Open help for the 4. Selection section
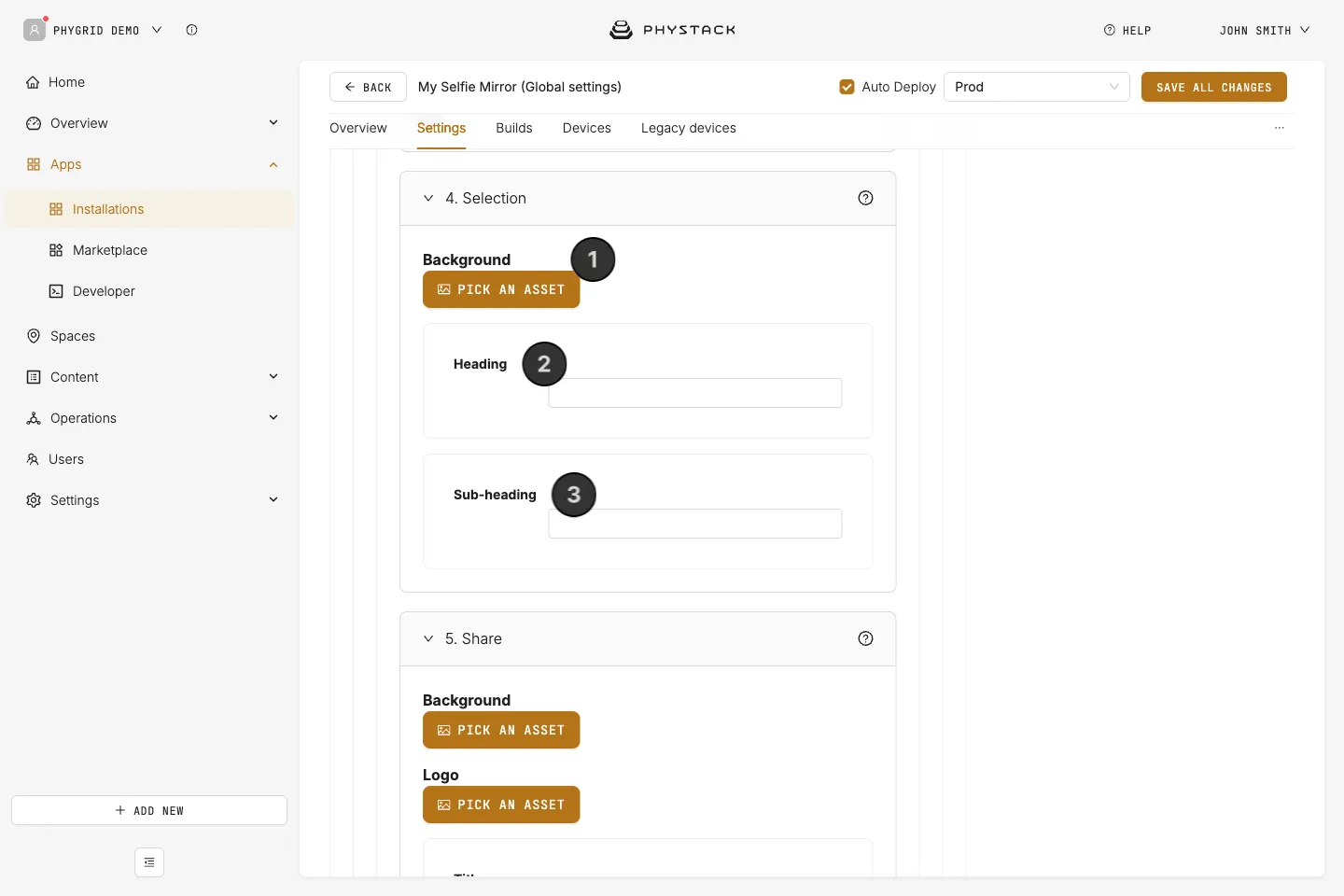The image size is (1344, 896). point(865,198)
